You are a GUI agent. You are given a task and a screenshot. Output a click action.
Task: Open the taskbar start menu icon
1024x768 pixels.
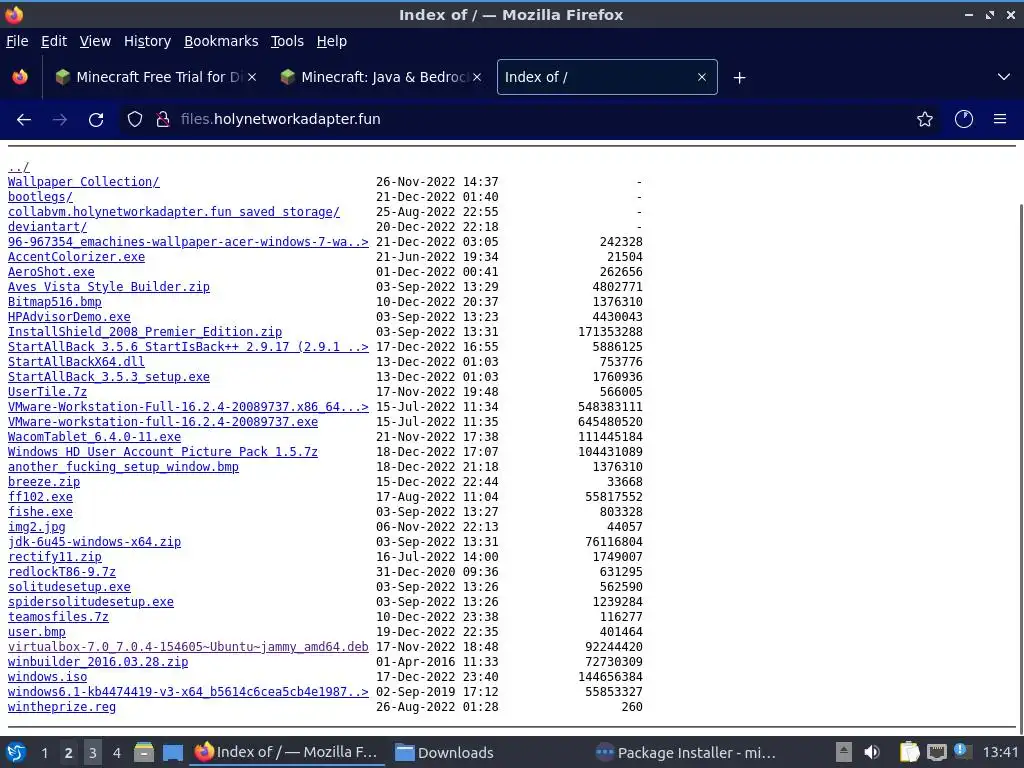tap(16, 752)
